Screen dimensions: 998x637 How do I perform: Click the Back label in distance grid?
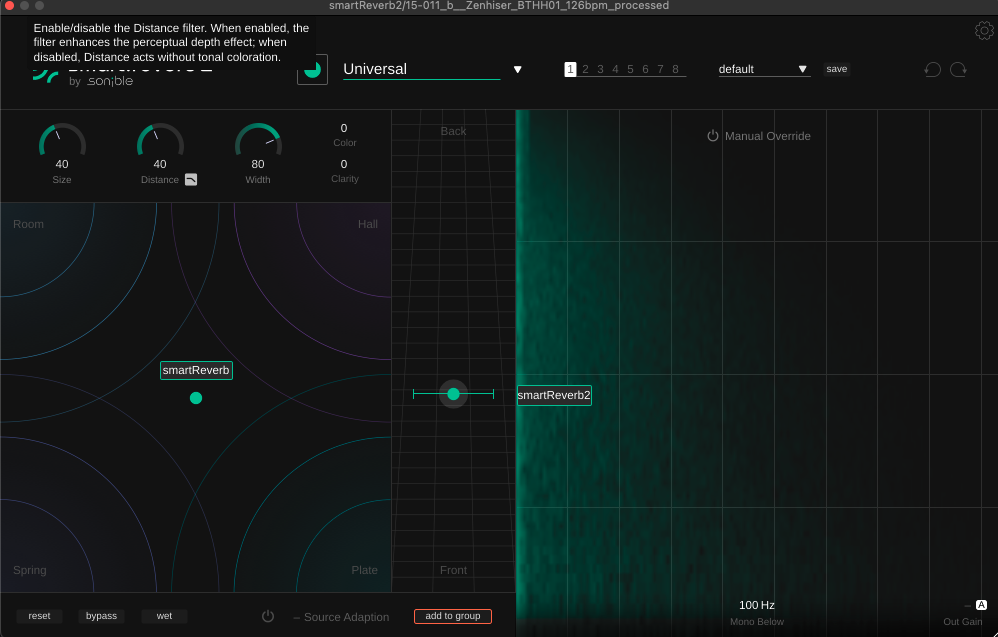[x=453, y=131]
